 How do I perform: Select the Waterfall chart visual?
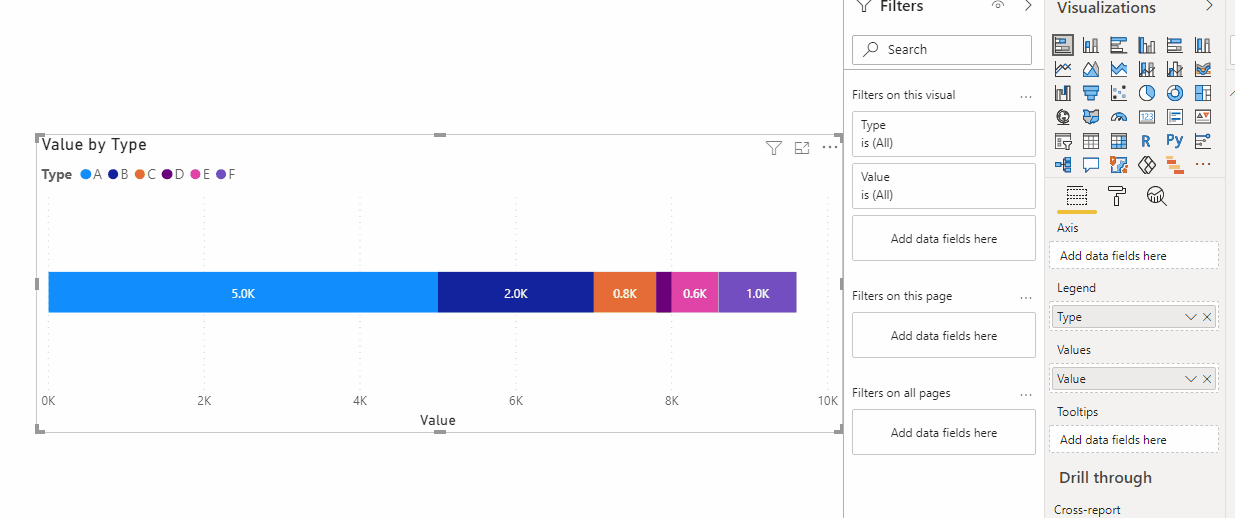point(1063,93)
